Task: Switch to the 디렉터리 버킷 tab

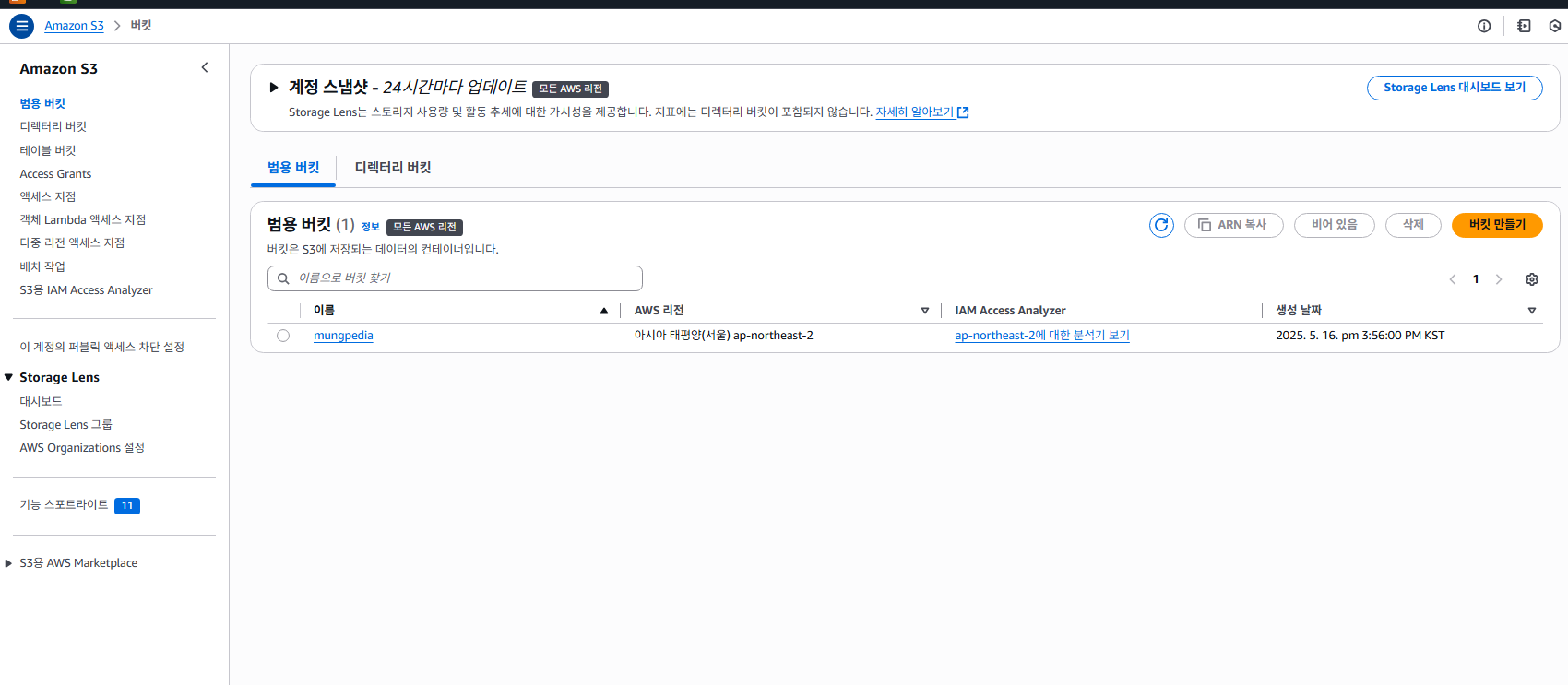Action: tap(393, 168)
